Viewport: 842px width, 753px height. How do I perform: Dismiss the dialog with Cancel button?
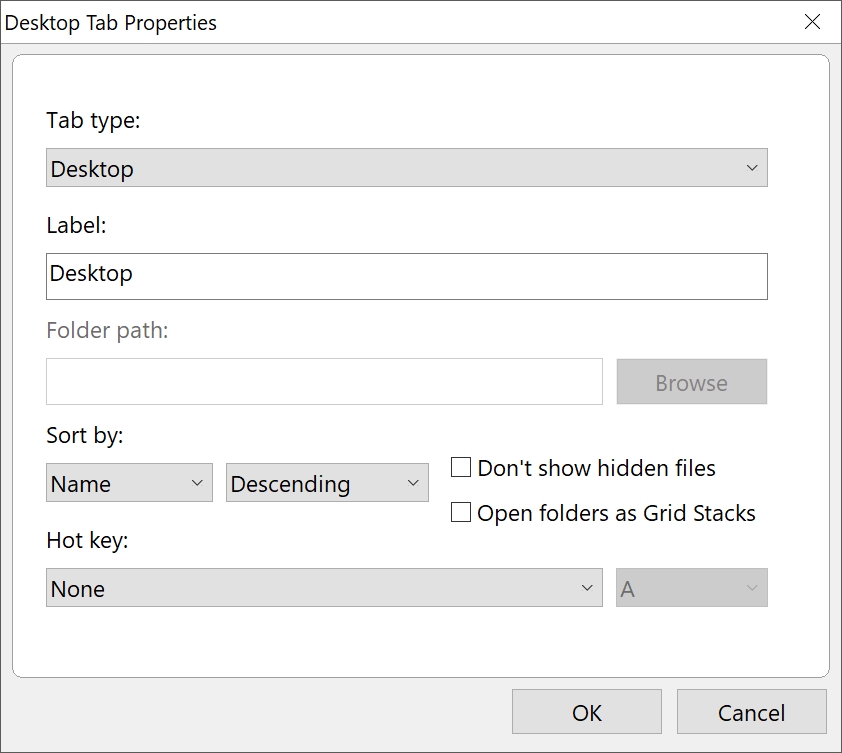pyautogui.click(x=751, y=712)
